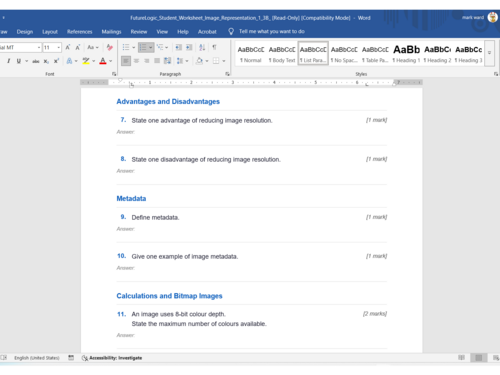Expand the Styles gallery

tap(489, 53)
